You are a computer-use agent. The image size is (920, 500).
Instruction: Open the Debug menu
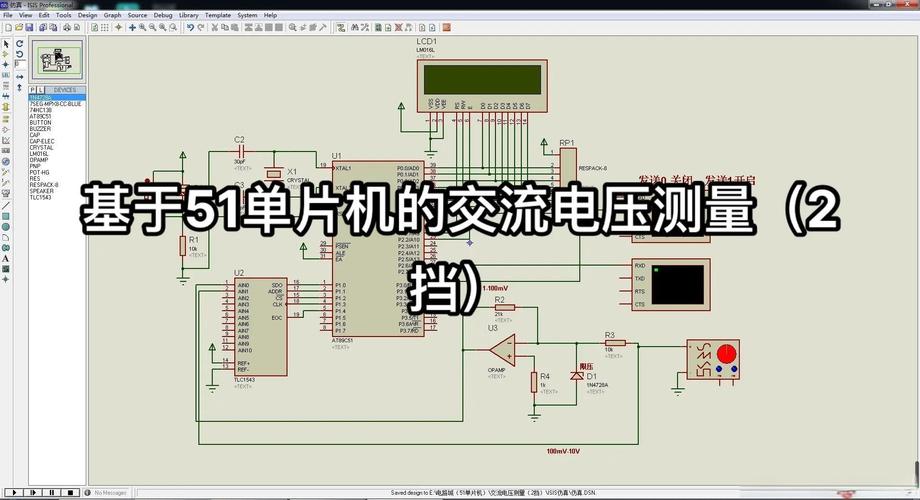point(163,15)
